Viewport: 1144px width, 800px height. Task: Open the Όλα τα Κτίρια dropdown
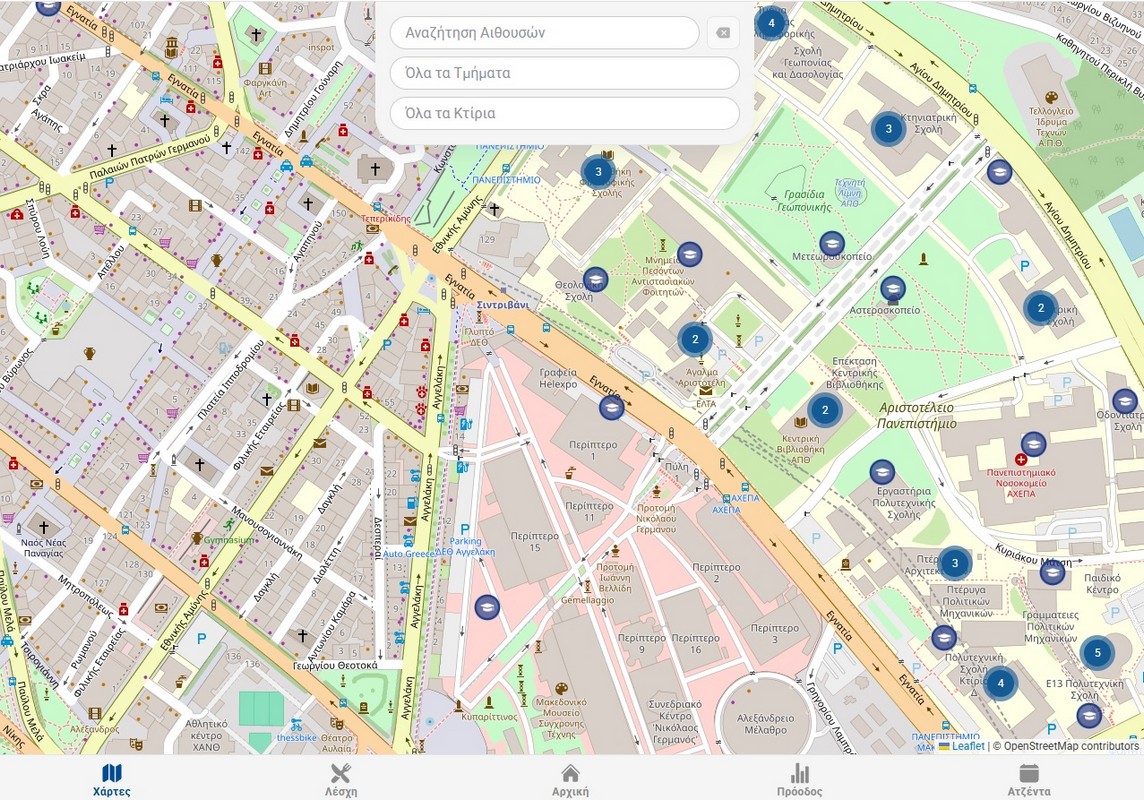pos(564,113)
